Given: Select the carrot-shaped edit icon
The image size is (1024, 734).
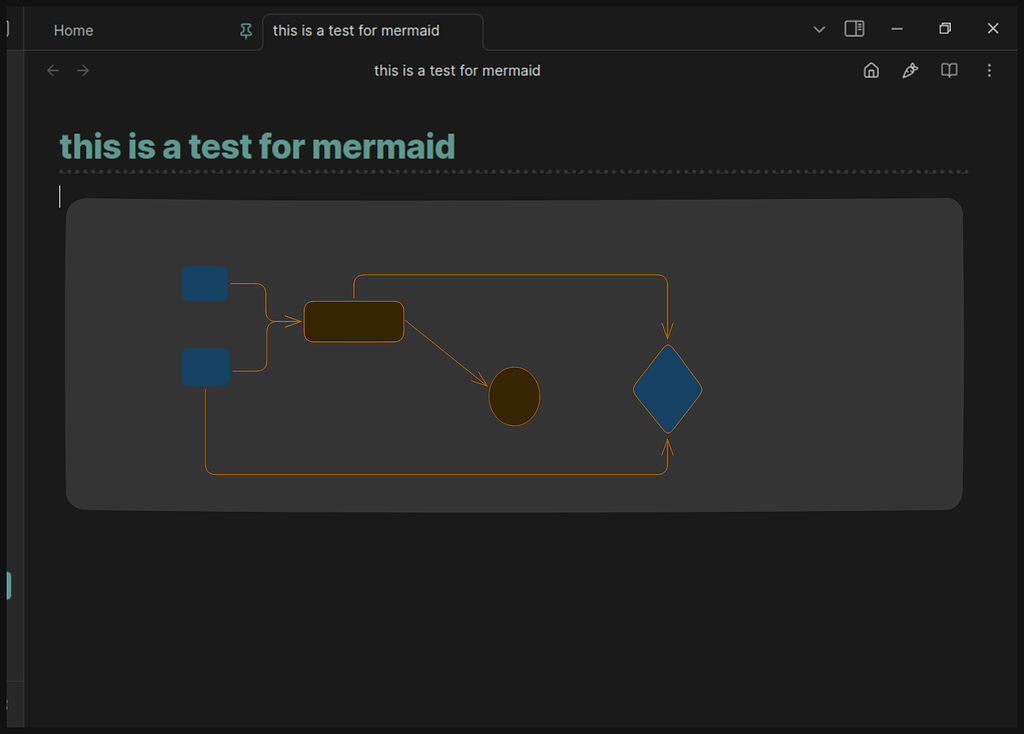Looking at the screenshot, I should (910, 70).
